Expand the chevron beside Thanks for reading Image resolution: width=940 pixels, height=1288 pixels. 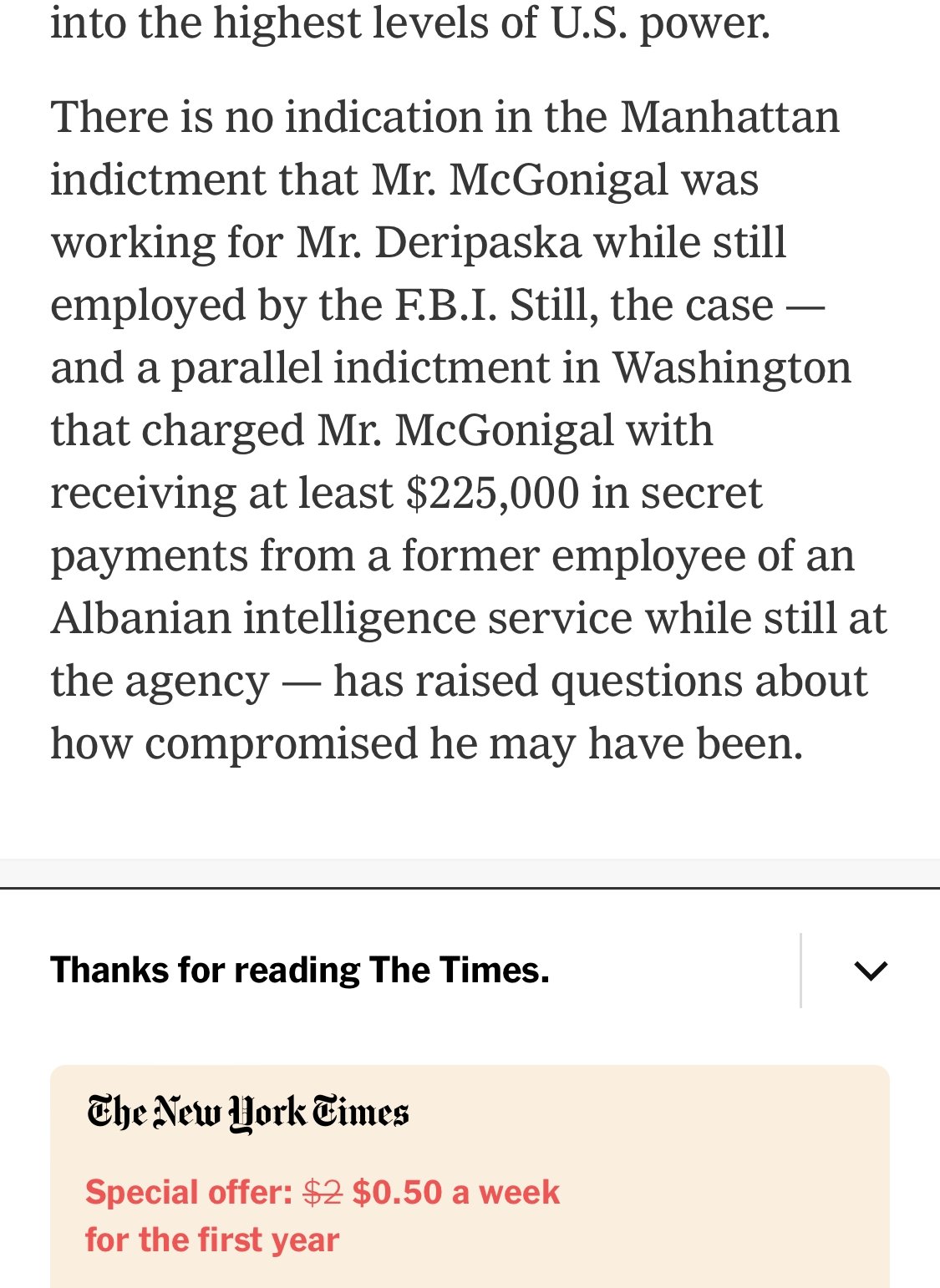[x=871, y=971]
